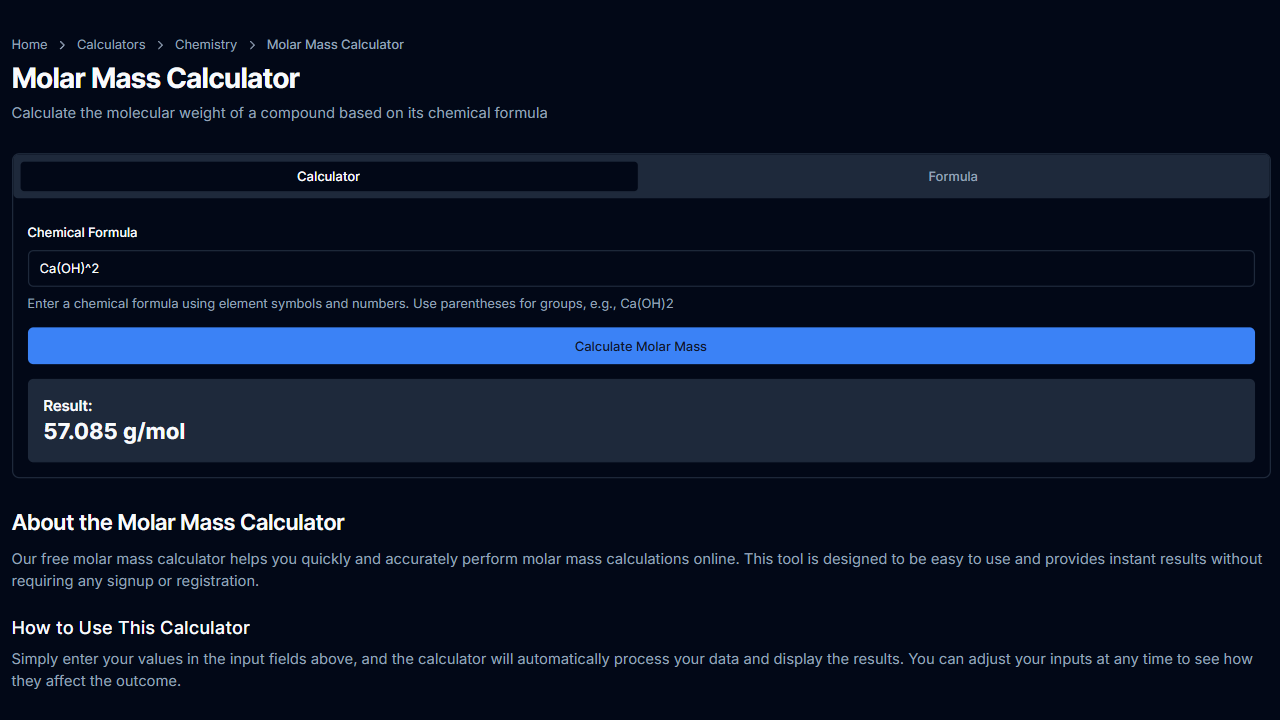Click the About the Molar Mass Calculator heading
Screen dimensions: 1280x720
178,523
